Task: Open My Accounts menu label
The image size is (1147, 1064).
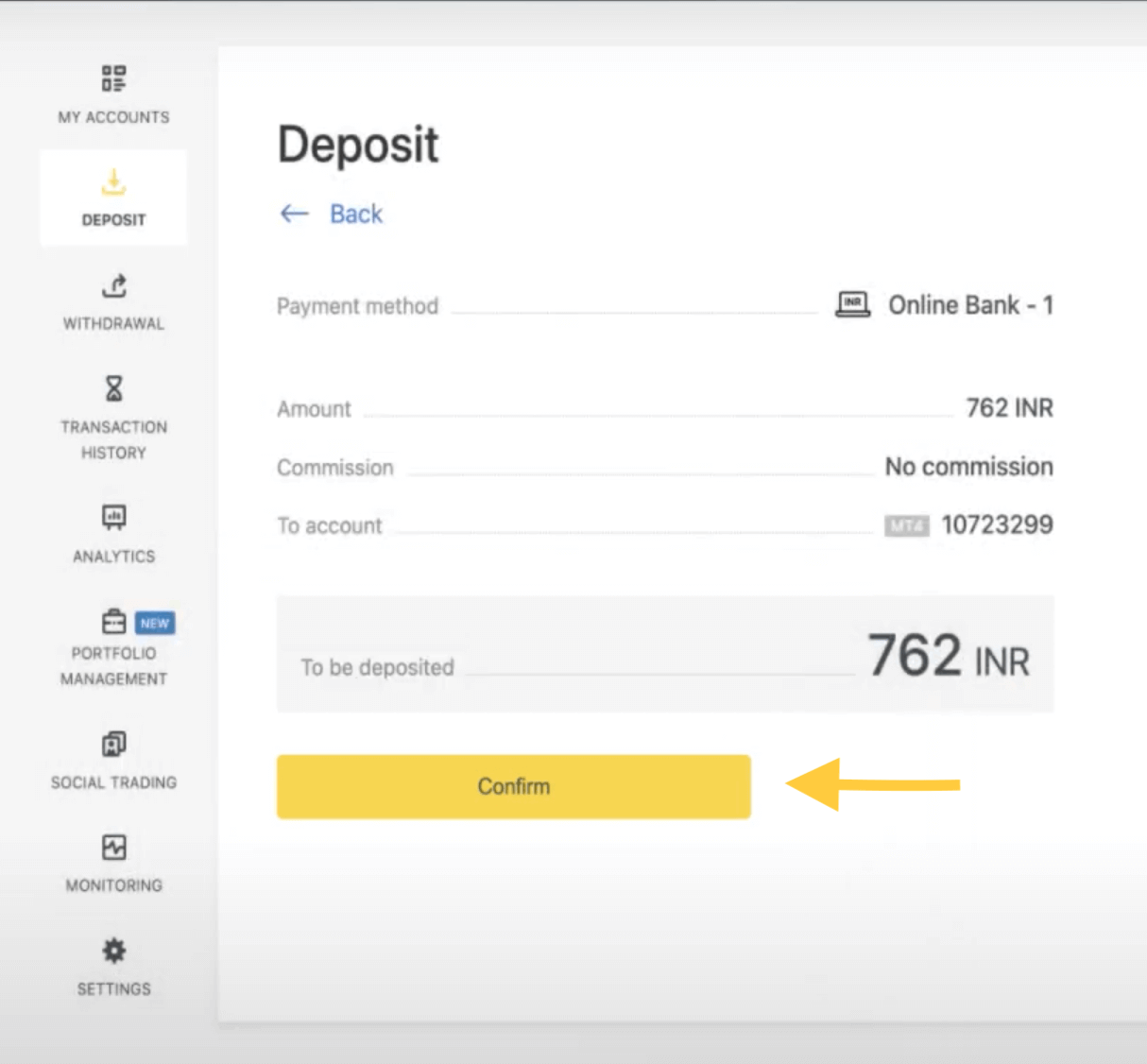Action: (113, 117)
